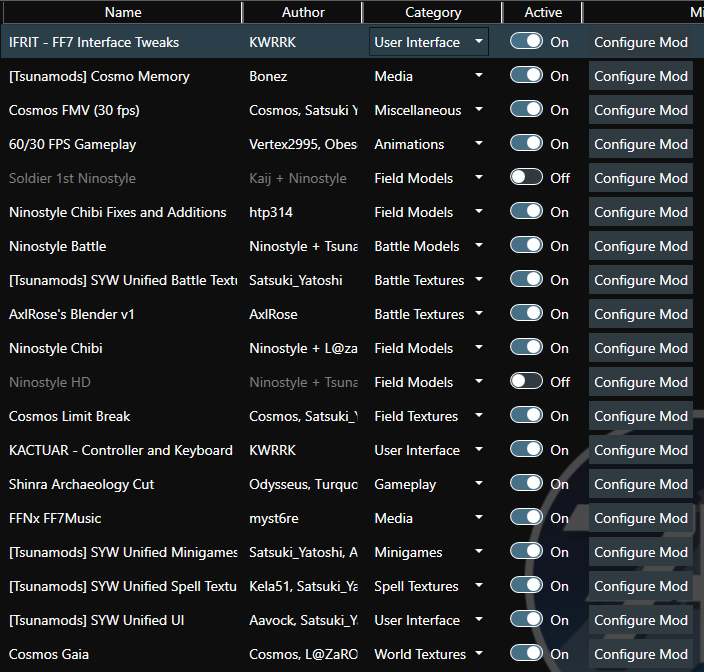This screenshot has width=704, height=672.
Task: Sort by the Active column header
Action: (x=543, y=12)
